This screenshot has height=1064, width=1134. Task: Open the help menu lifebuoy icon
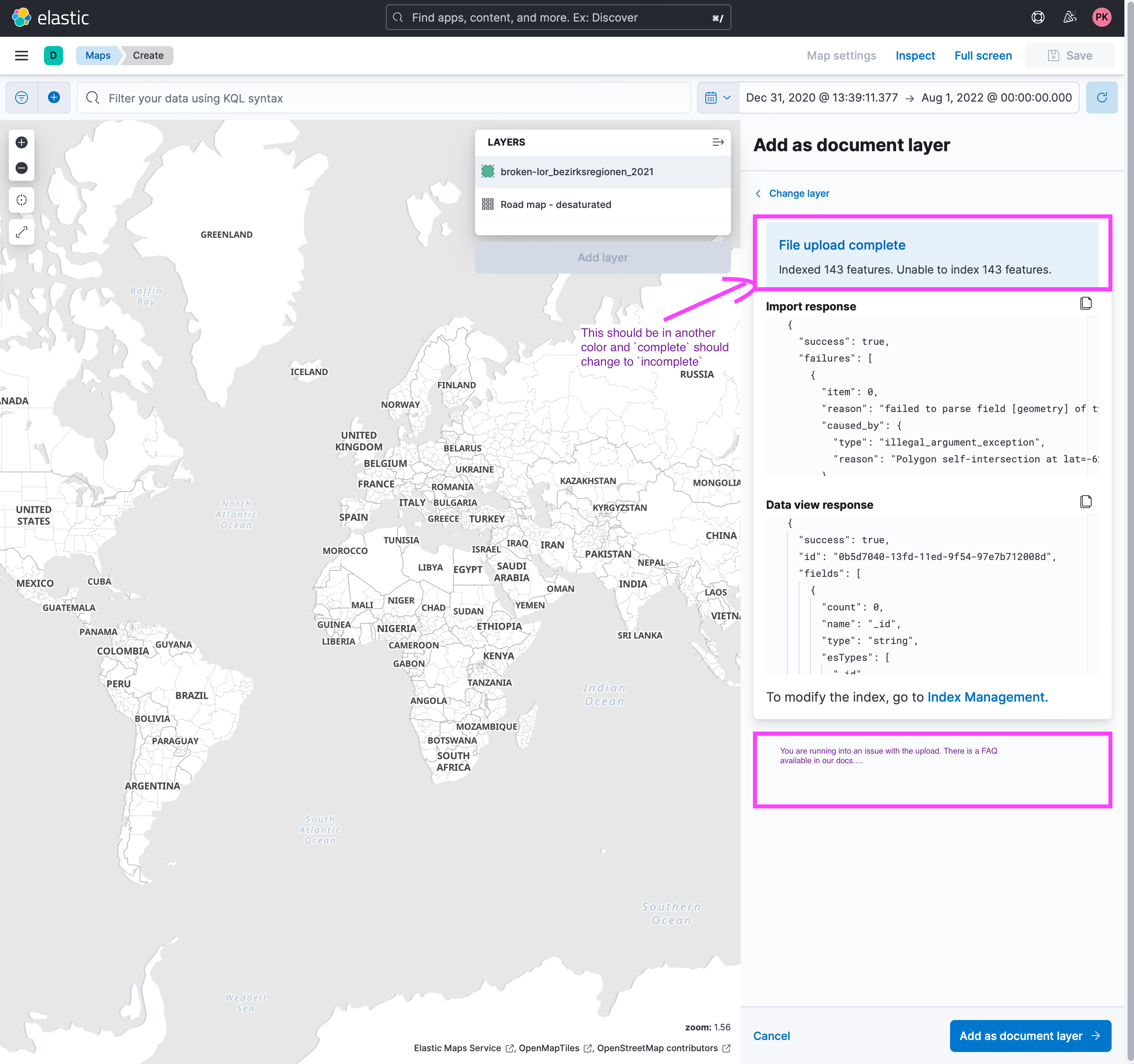1038,17
